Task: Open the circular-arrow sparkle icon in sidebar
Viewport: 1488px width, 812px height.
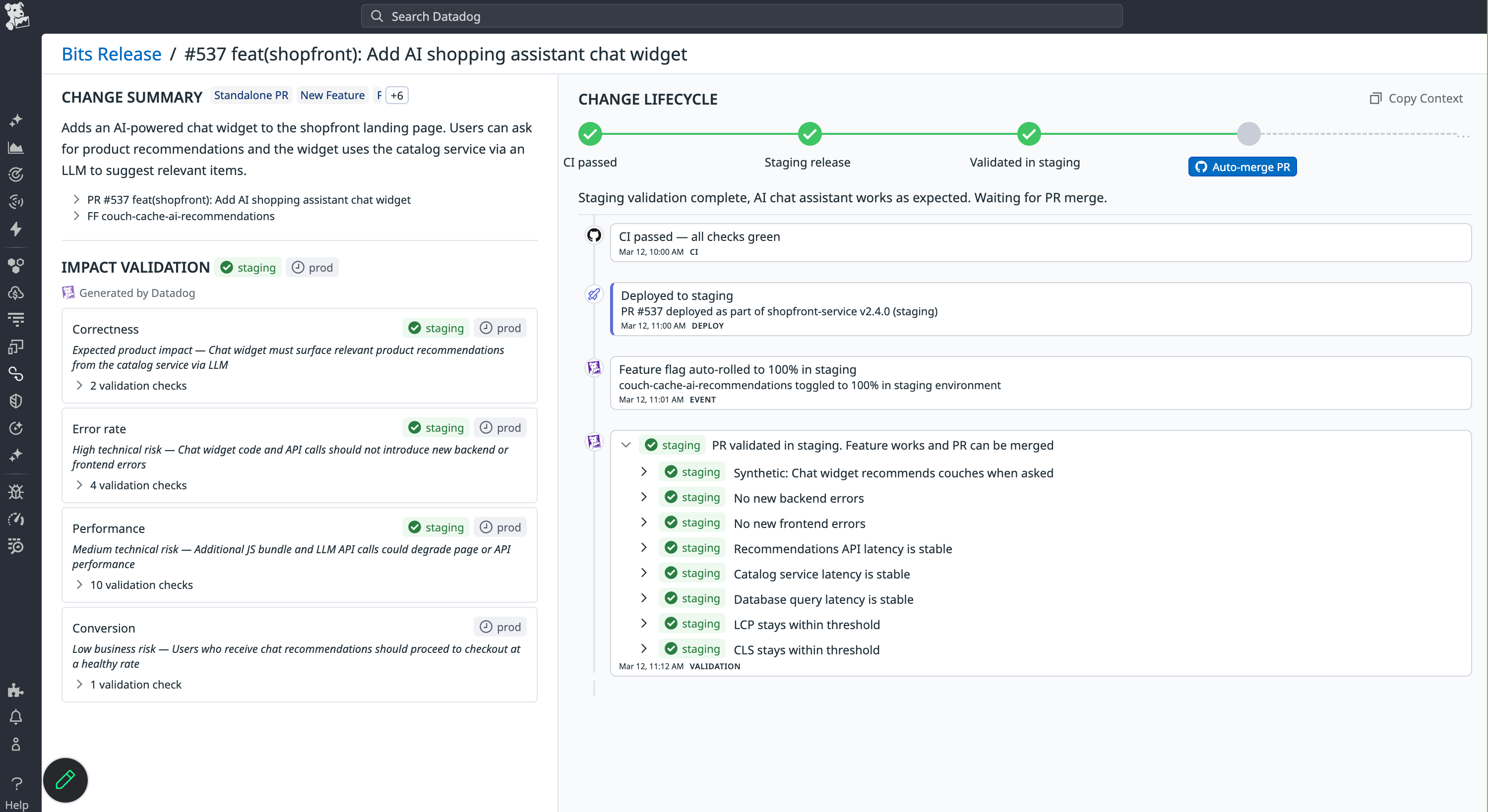Action: click(16, 428)
